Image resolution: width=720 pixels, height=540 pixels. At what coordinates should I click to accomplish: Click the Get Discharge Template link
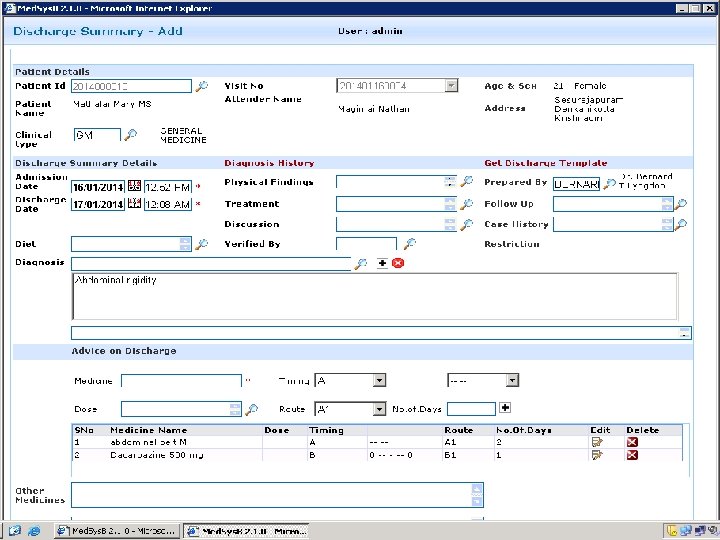pyautogui.click(x=545, y=163)
